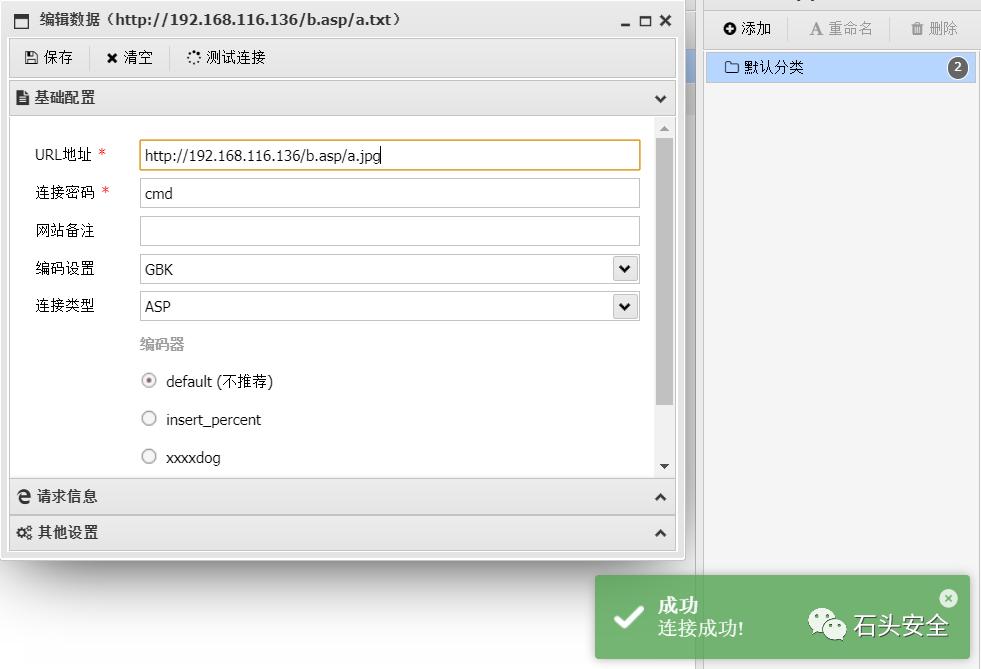Click the 连接成功! message text
The image size is (981, 669).
[x=700, y=628]
